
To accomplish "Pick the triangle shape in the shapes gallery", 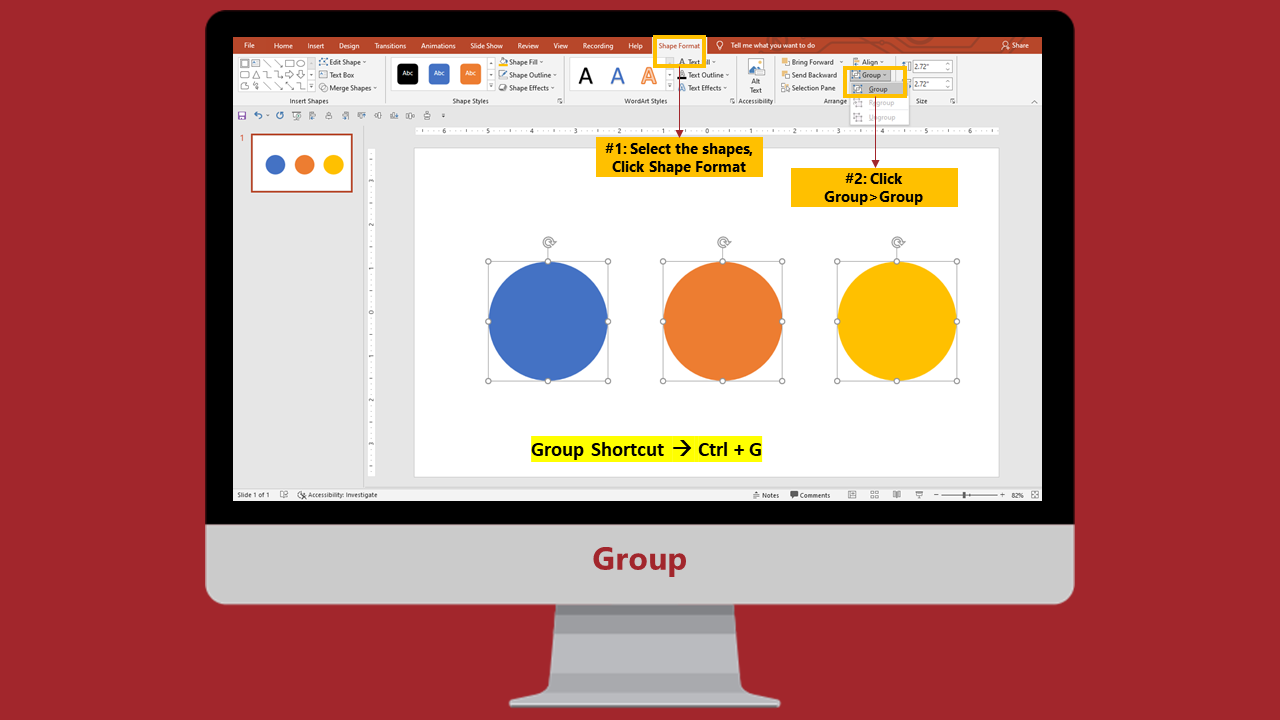I will 256,75.
